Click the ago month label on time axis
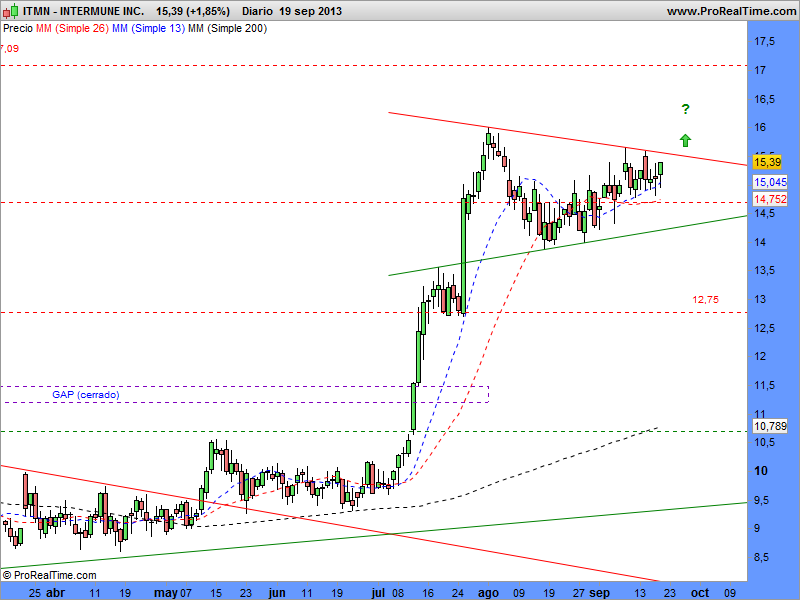The height and width of the screenshot is (600, 800). click(488, 593)
